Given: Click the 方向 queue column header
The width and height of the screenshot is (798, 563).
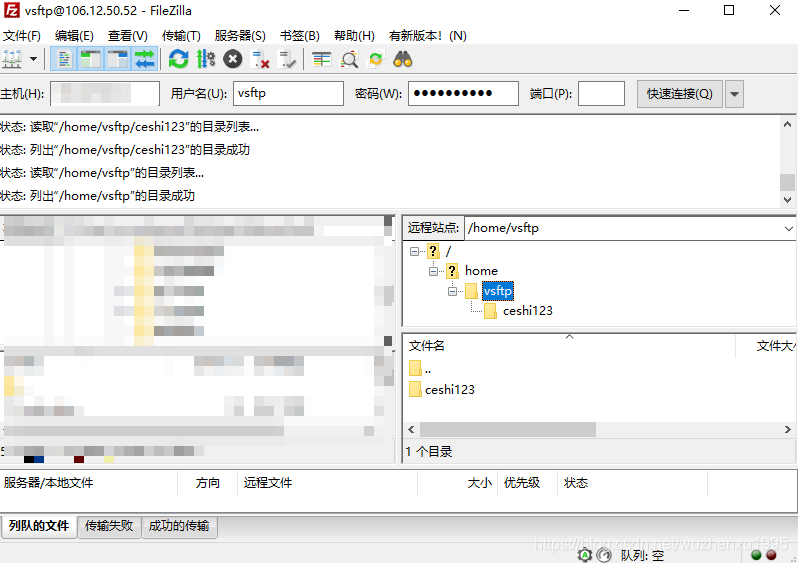Looking at the screenshot, I should [x=208, y=483].
